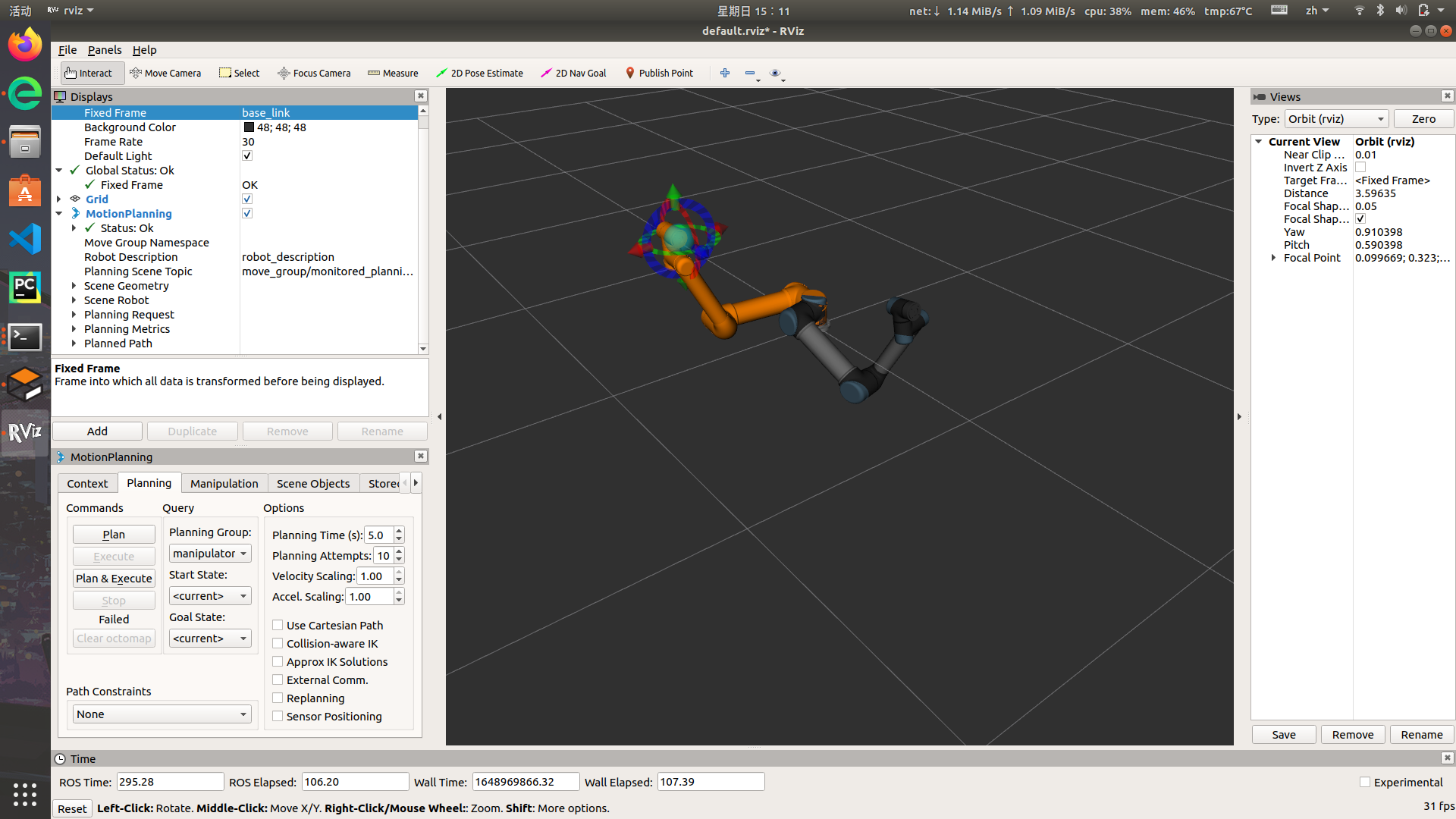Close the Displays panel
The image size is (1456, 819).
pos(421,96)
